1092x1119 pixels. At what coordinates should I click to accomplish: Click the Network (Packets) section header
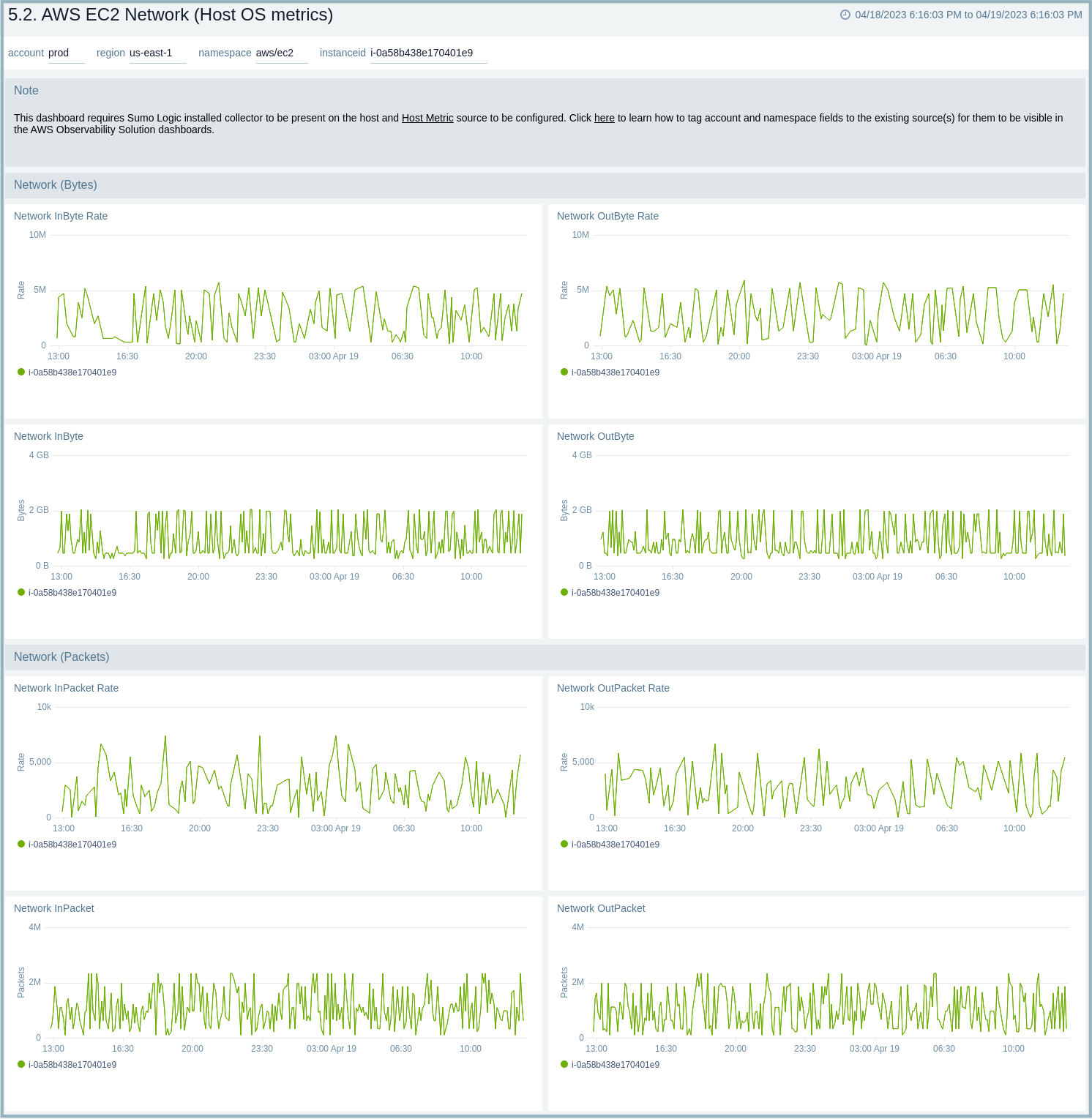(x=62, y=657)
